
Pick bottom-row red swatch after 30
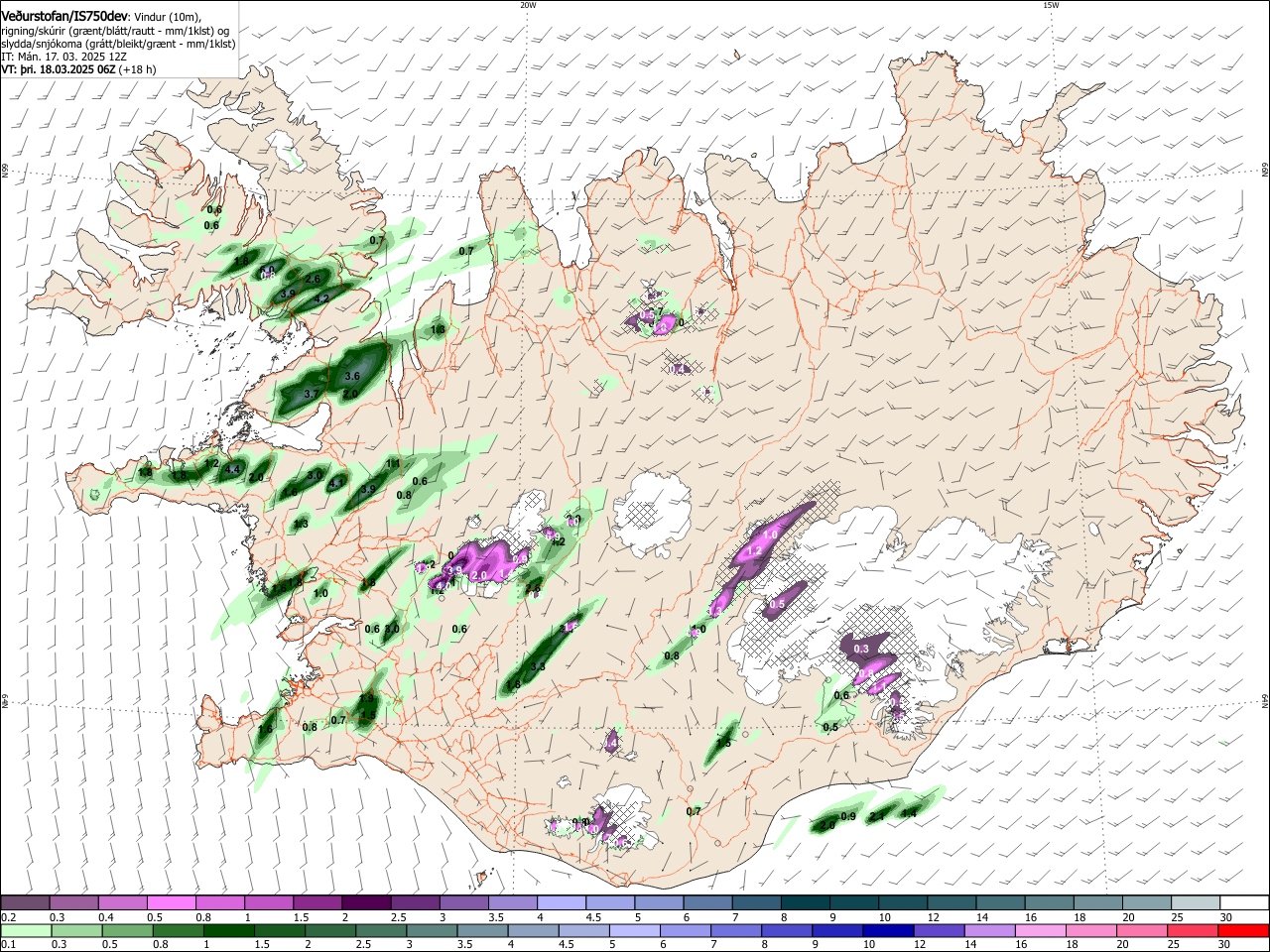coord(1244,930)
